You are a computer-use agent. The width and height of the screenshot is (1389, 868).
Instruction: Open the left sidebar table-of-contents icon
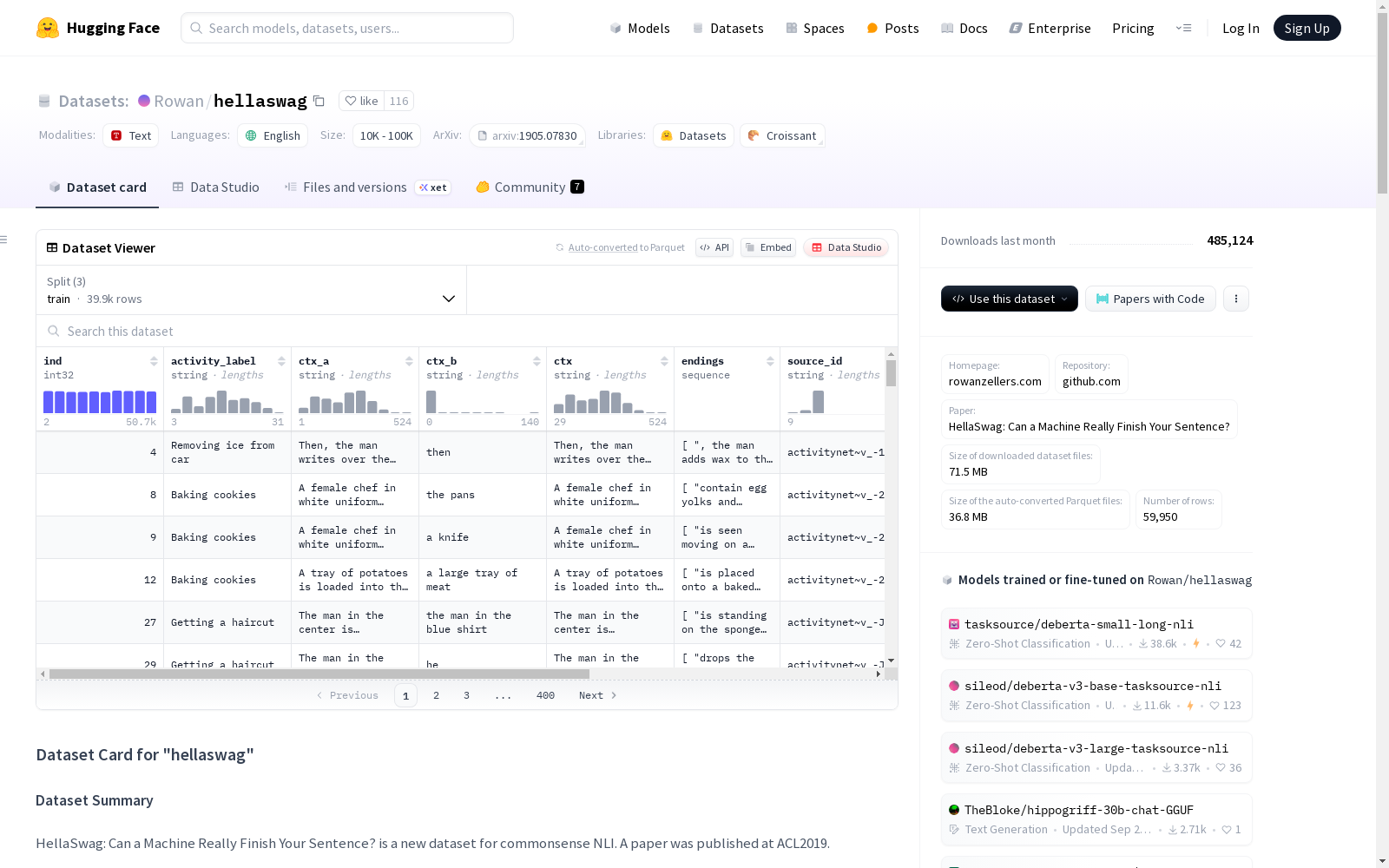pos(4,240)
